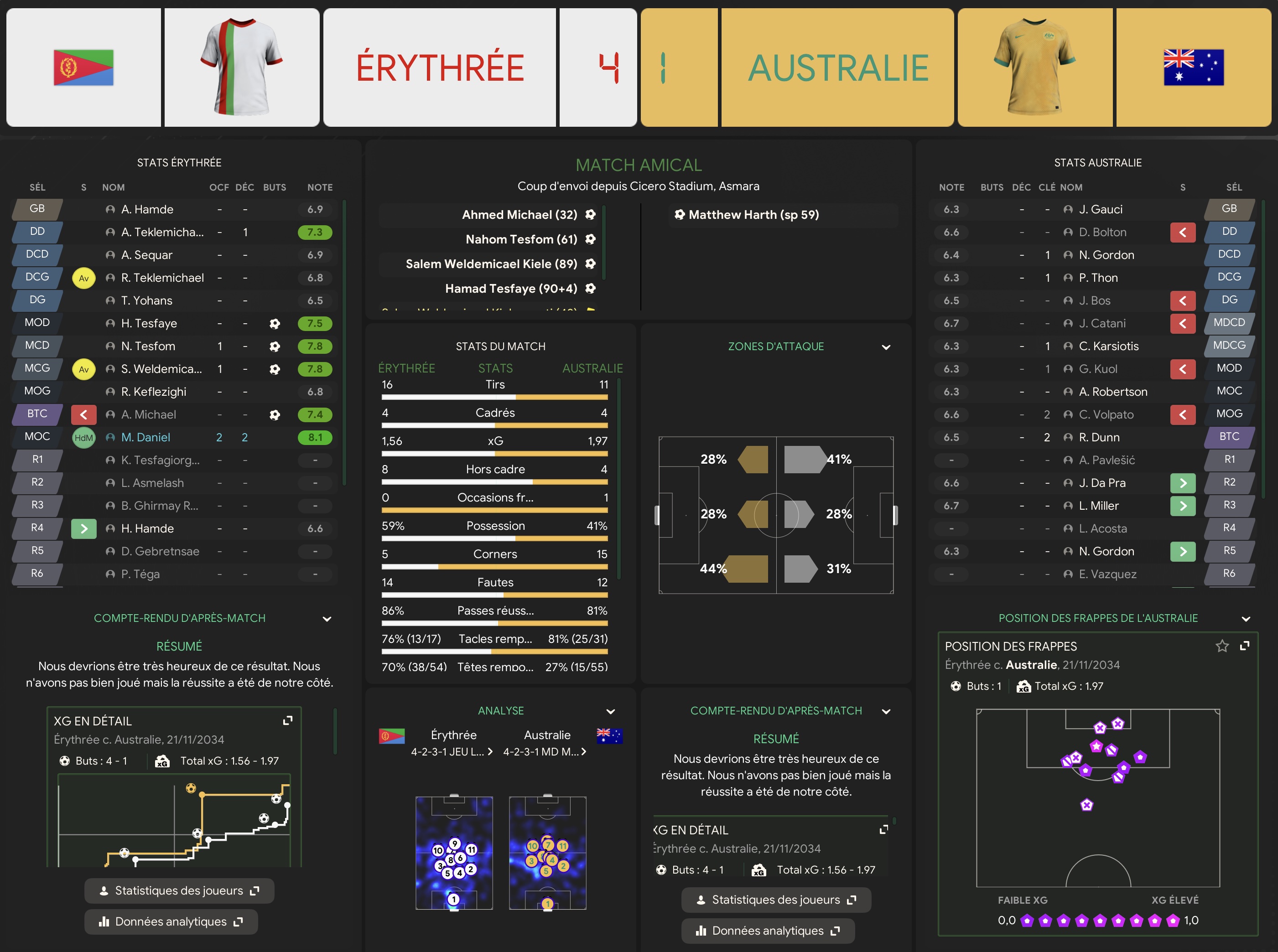The height and width of the screenshot is (952, 1278).
Task: Expand Australia's 4-2-3-1 MD M... tactic
Action: point(545,751)
